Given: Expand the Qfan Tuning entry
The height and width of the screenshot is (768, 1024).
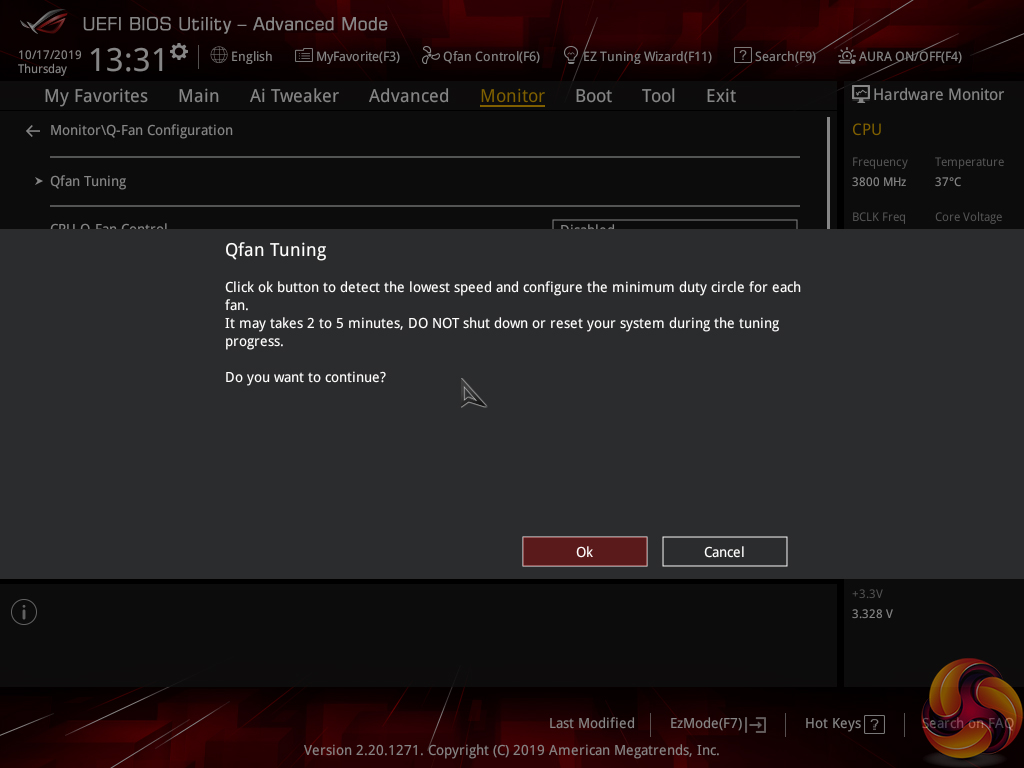Looking at the screenshot, I should (88, 181).
